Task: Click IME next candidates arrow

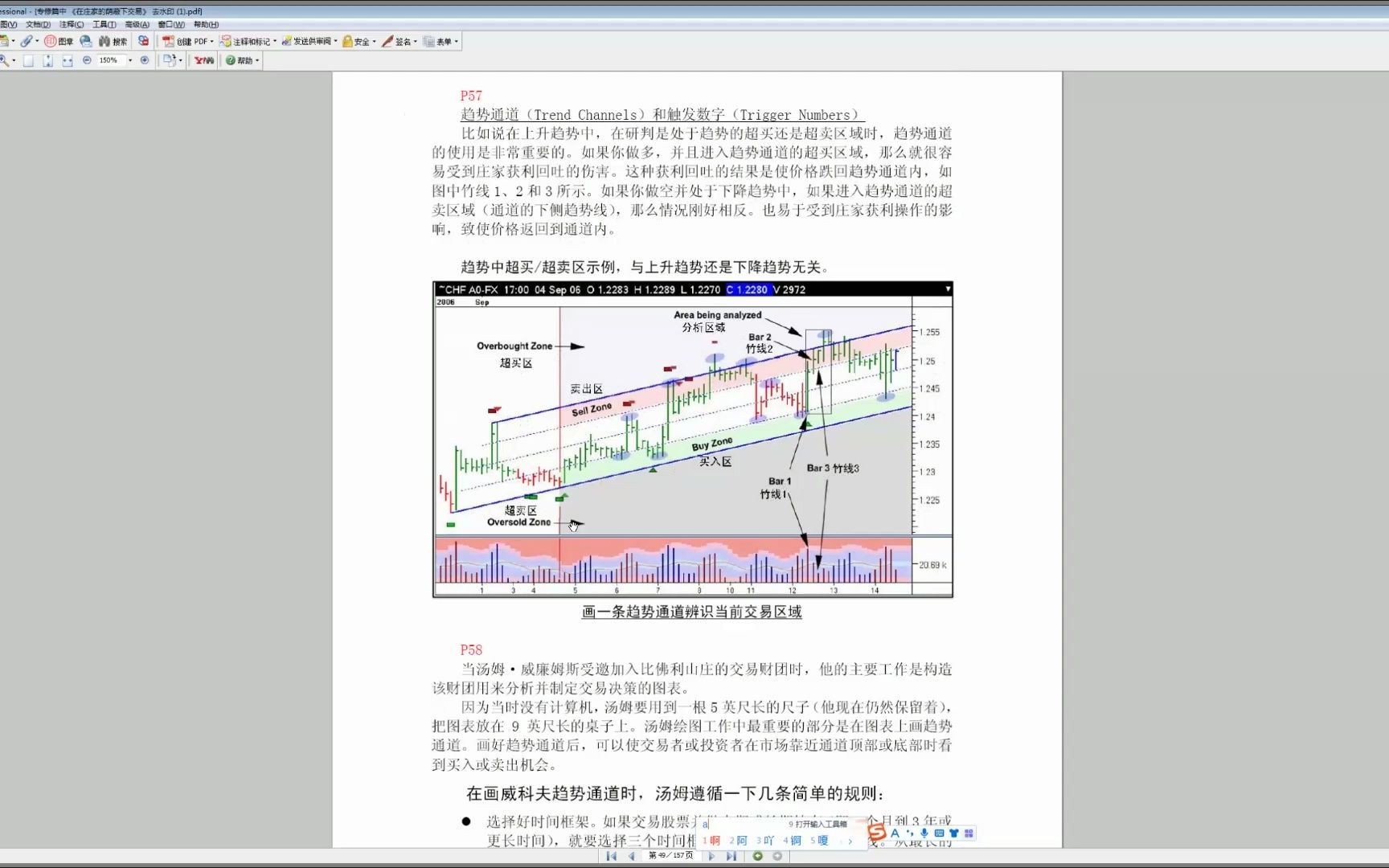Action: coord(850,841)
